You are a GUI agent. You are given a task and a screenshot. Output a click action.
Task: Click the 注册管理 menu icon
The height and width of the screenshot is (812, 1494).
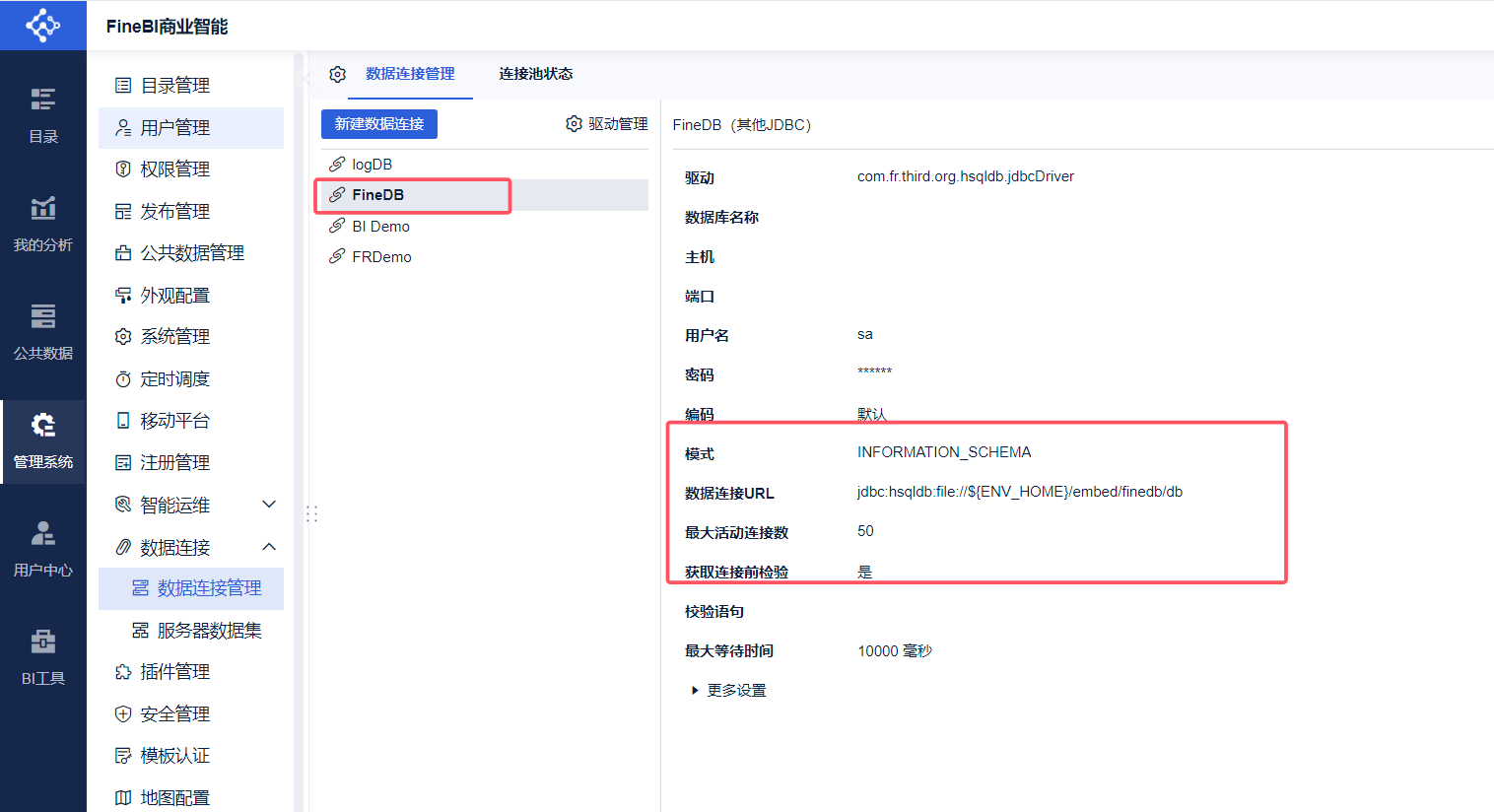[x=123, y=462]
